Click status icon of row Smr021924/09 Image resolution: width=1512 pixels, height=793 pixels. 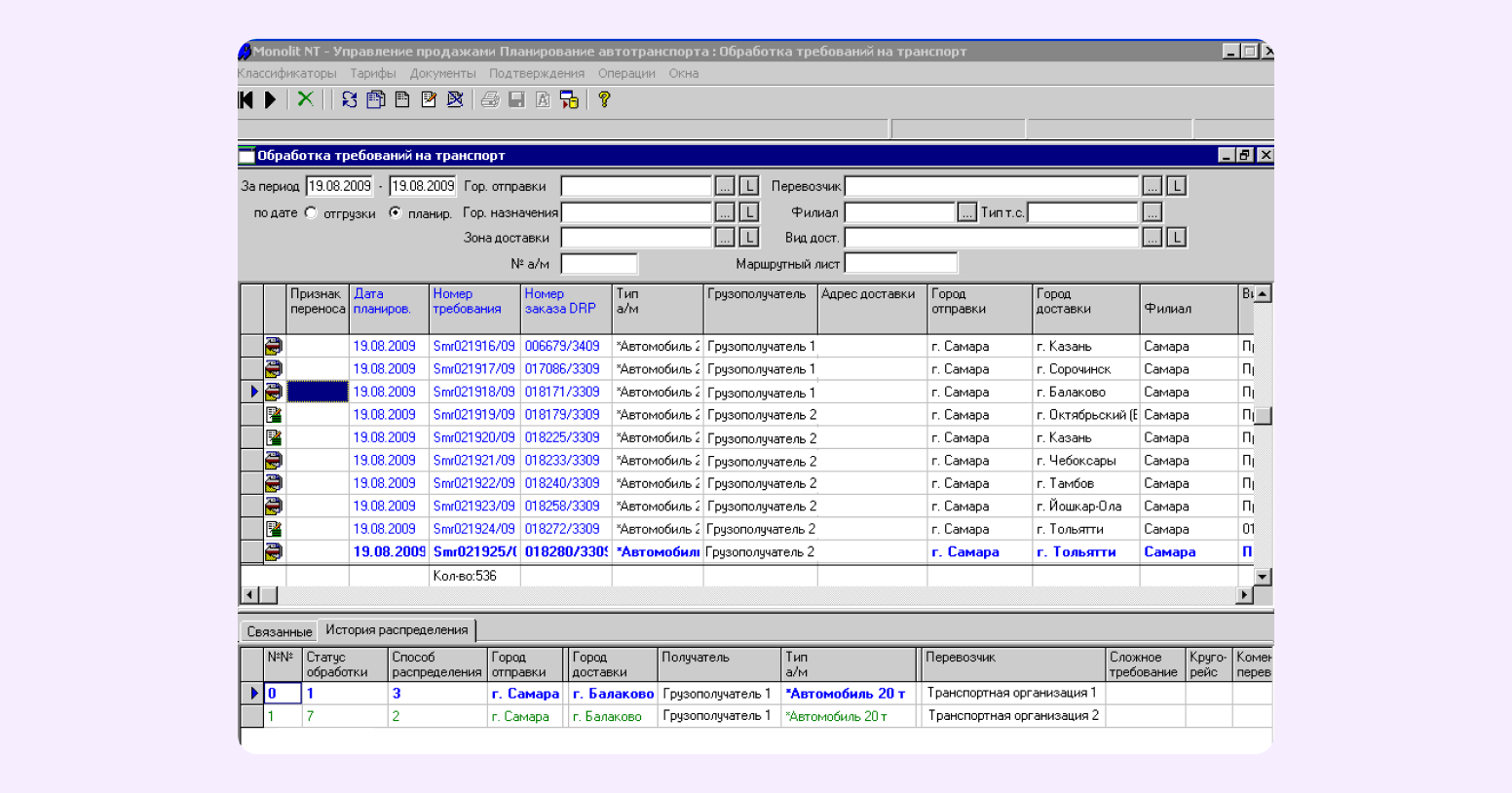[x=274, y=529]
